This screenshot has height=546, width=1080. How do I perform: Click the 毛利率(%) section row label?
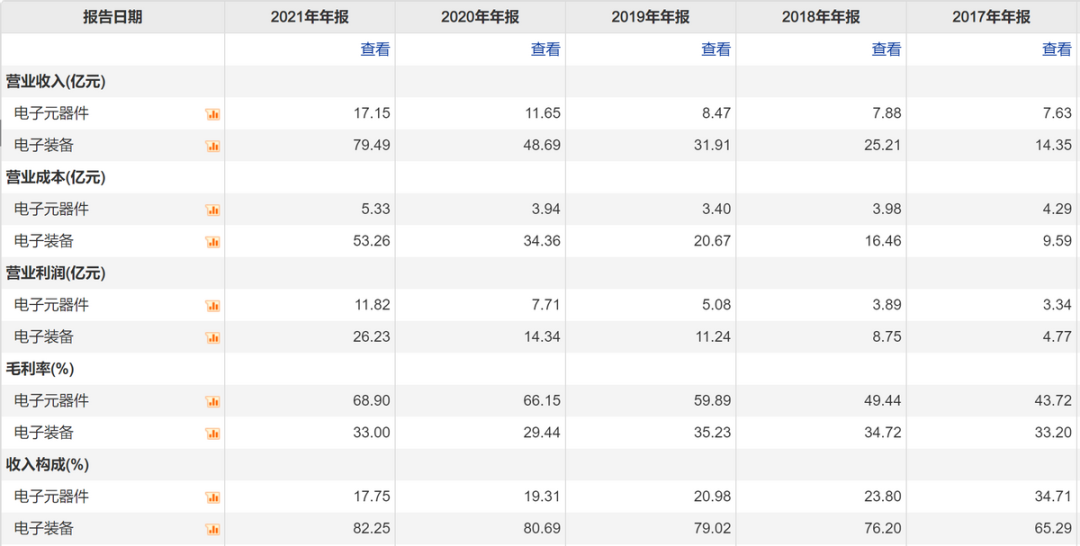(x=40, y=369)
